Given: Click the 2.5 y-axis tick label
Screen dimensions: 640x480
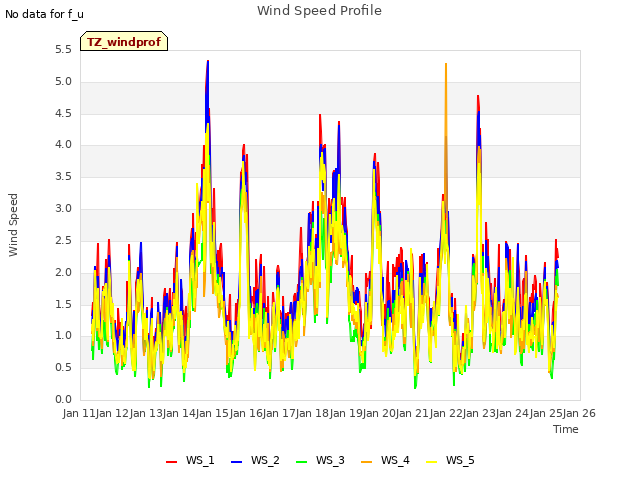Looking at the screenshot, I should (63, 240).
